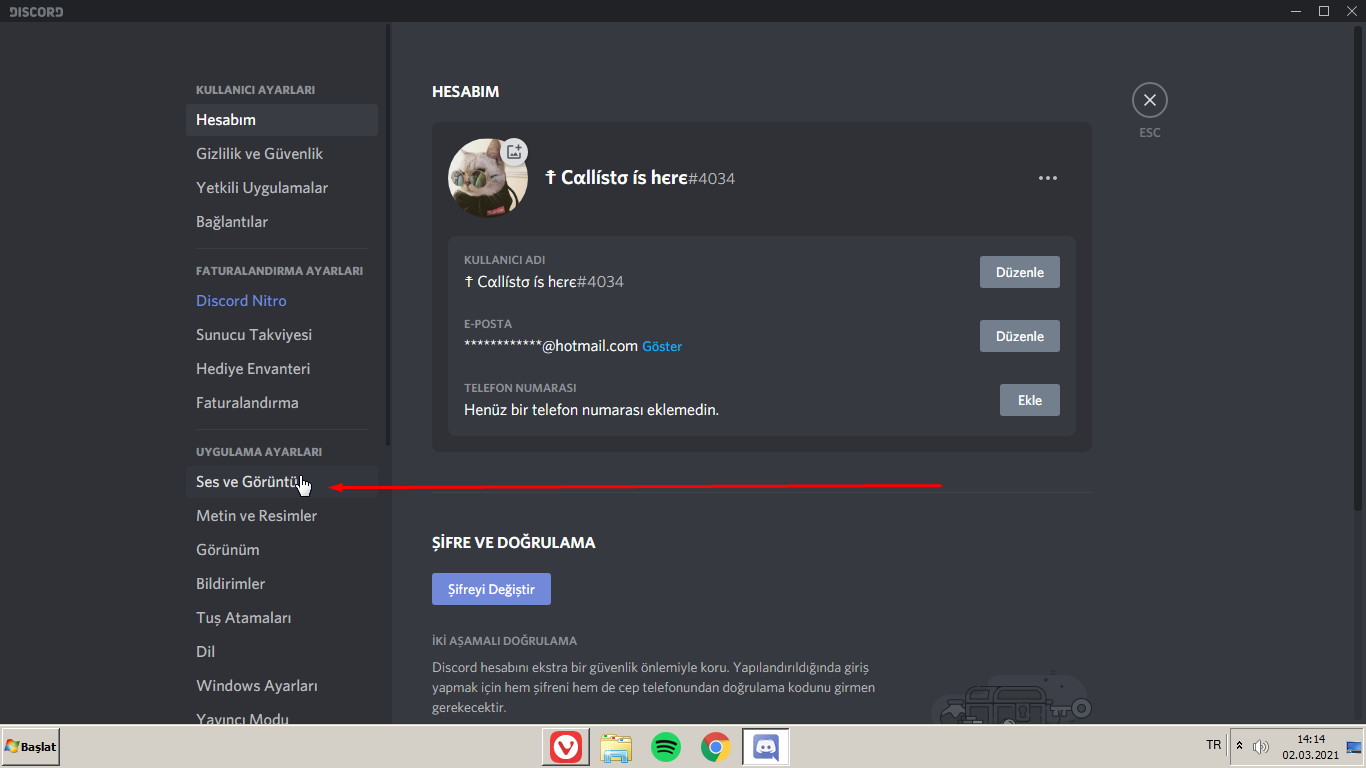The height and width of the screenshot is (768, 1366).
Task: Click the 'Henüz bir telefon numarası eklemedin.' text
Action: point(592,410)
